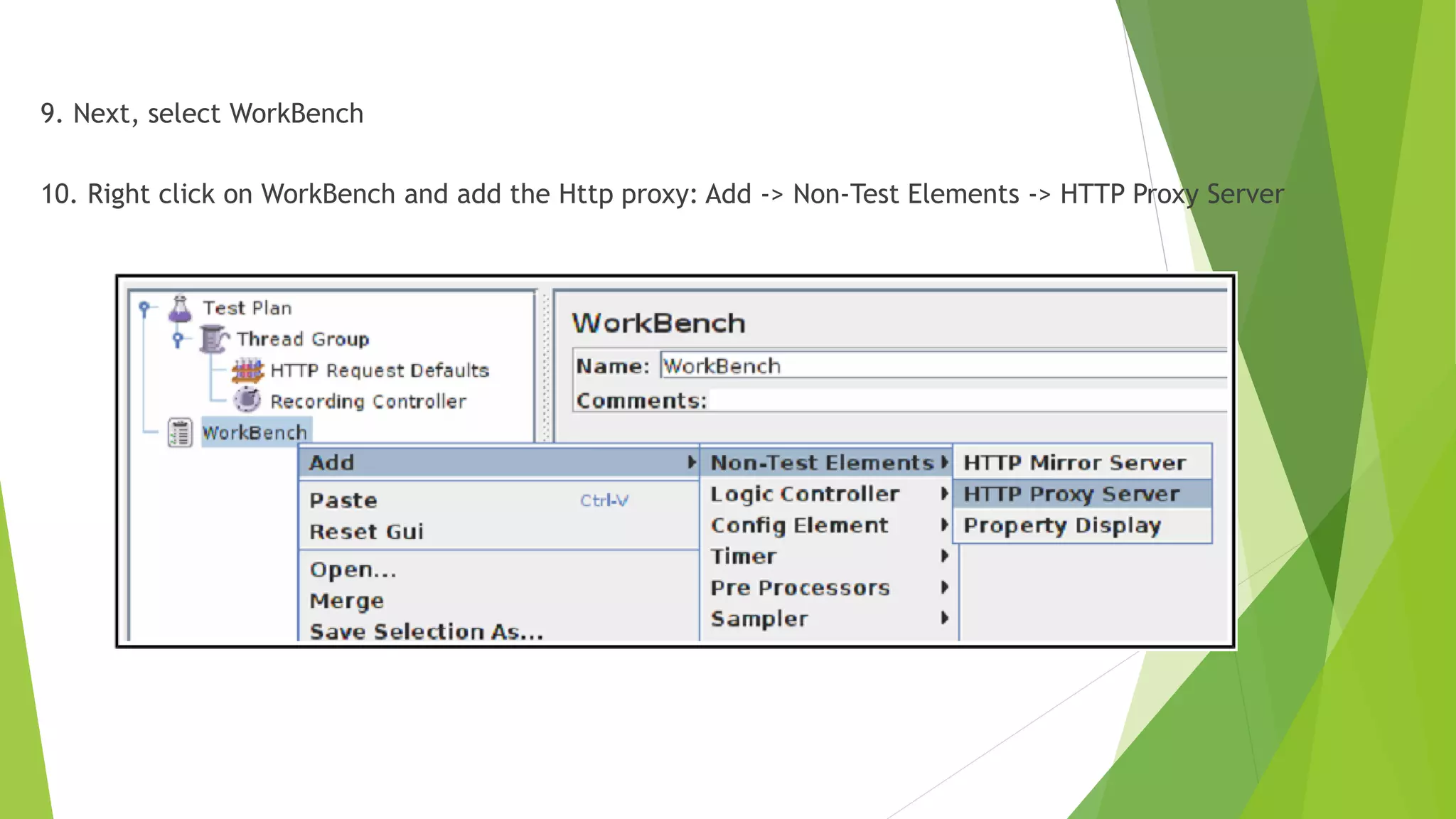Click the Add submenu arrow
Screen dimensions: 1456x819
click(x=691, y=462)
